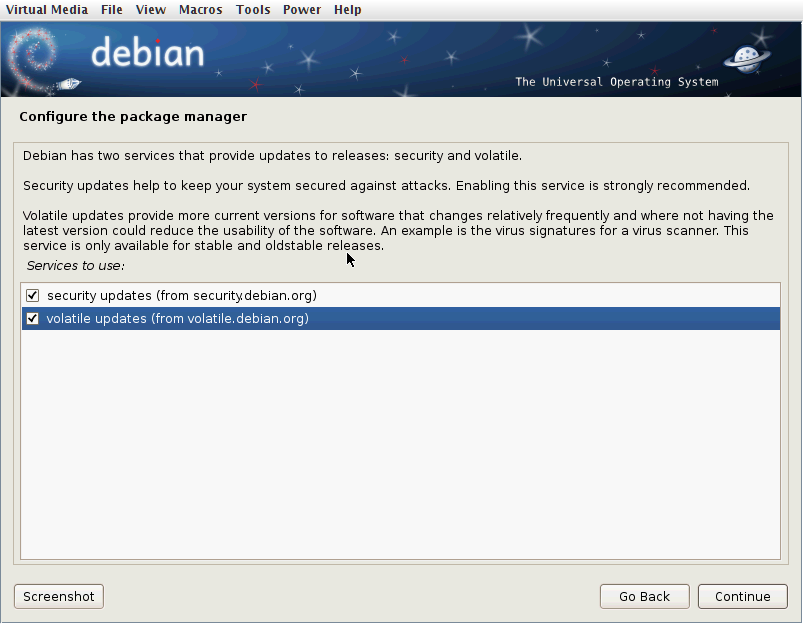Open the File menu
Screen dimensions: 803x624
[x=112, y=10]
